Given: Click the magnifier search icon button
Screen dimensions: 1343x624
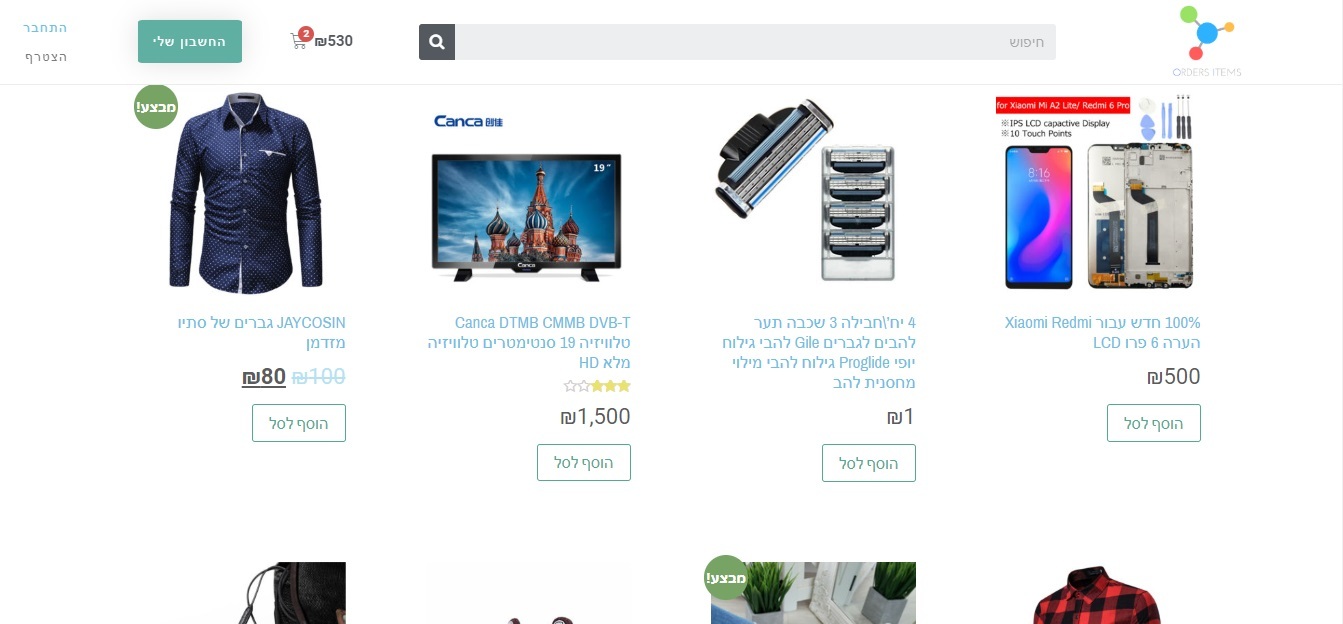Looking at the screenshot, I should [x=437, y=42].
